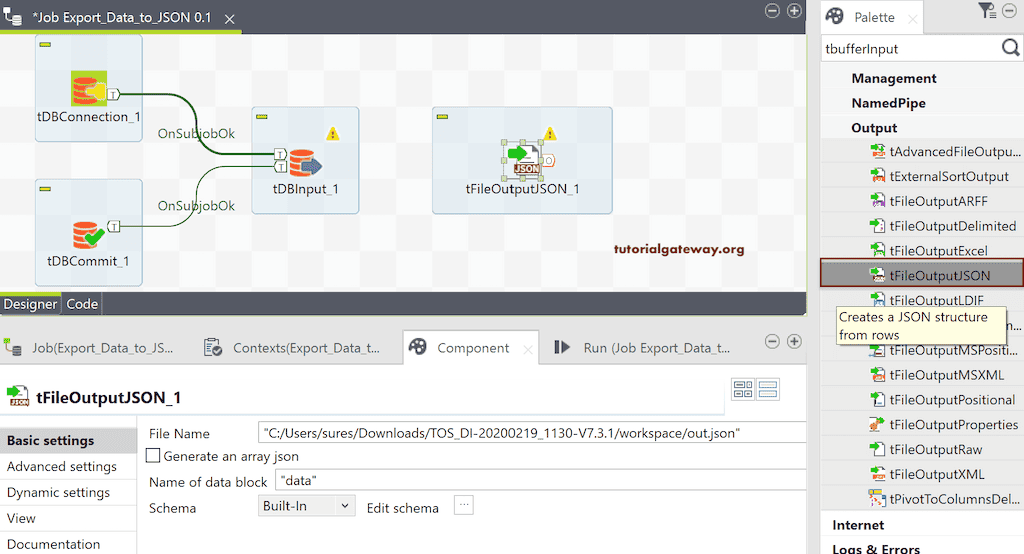The height and width of the screenshot is (554, 1024).
Task: Select Advanced settings section
Action: [x=69, y=466]
